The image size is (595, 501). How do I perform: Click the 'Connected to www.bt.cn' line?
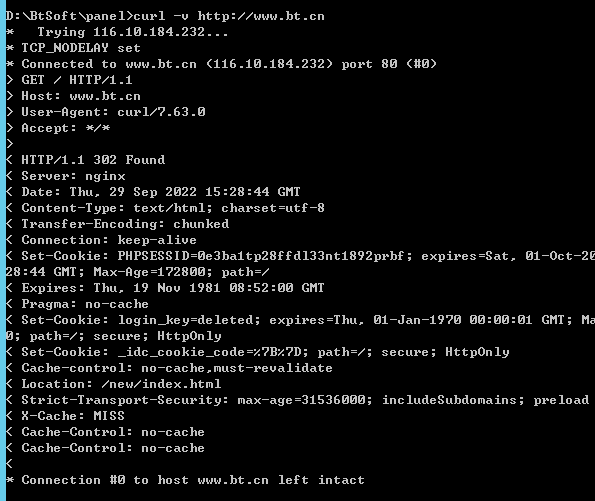(221, 64)
